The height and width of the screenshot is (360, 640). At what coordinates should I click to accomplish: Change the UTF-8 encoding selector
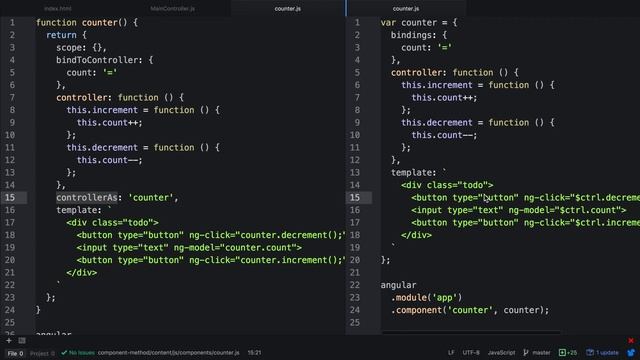pos(471,353)
